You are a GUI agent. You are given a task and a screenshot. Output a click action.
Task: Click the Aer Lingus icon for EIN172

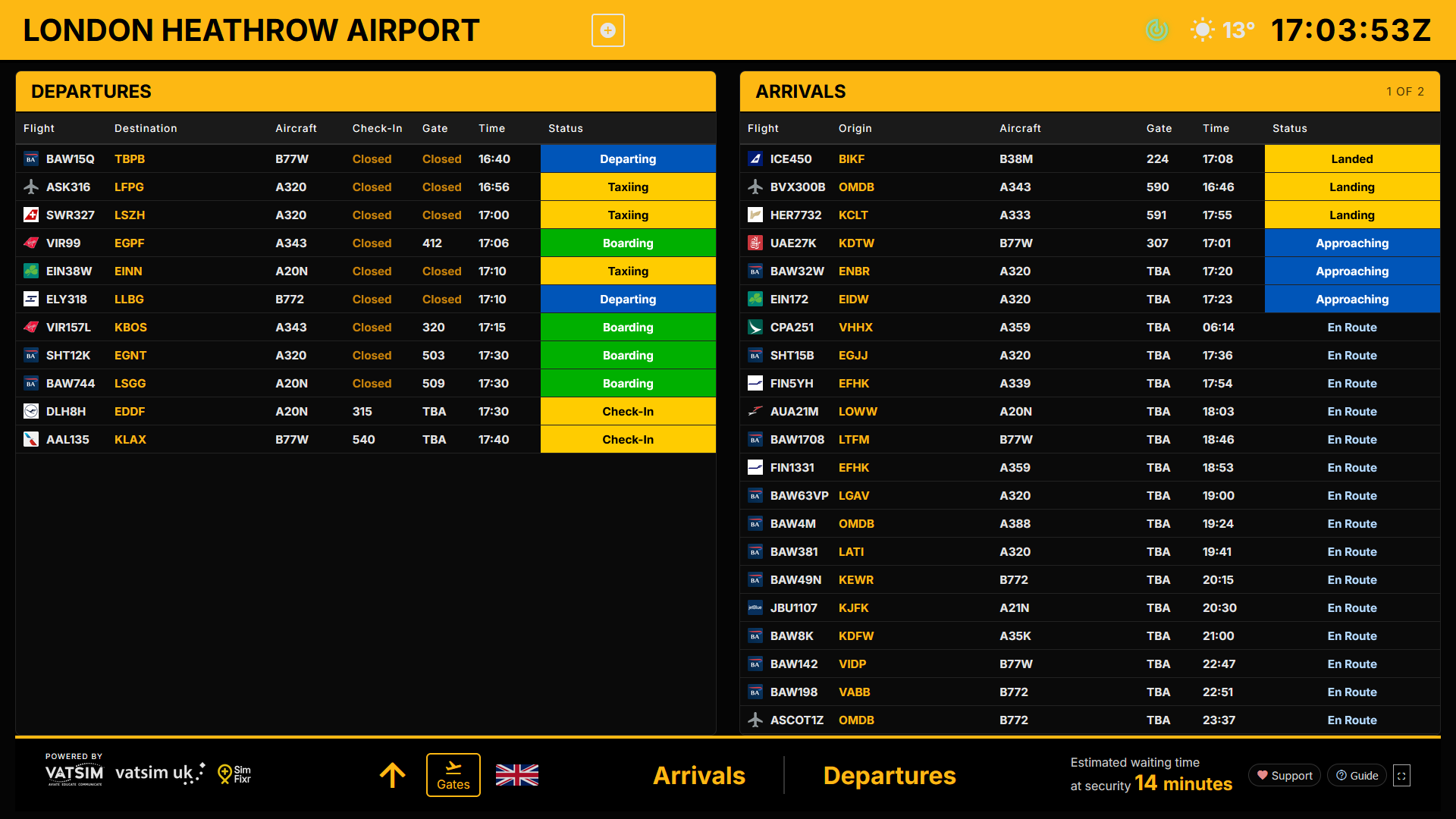tap(755, 300)
